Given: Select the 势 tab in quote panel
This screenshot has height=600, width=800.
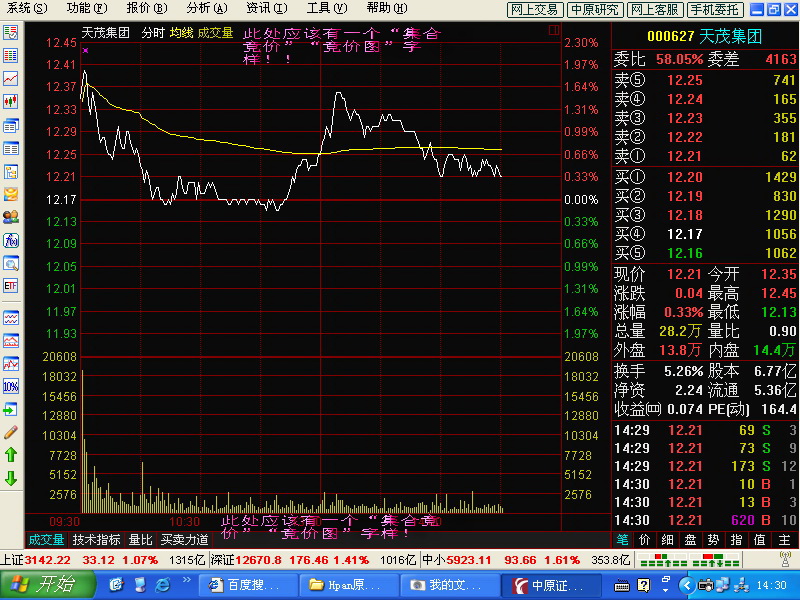Looking at the screenshot, I should pos(713,540).
